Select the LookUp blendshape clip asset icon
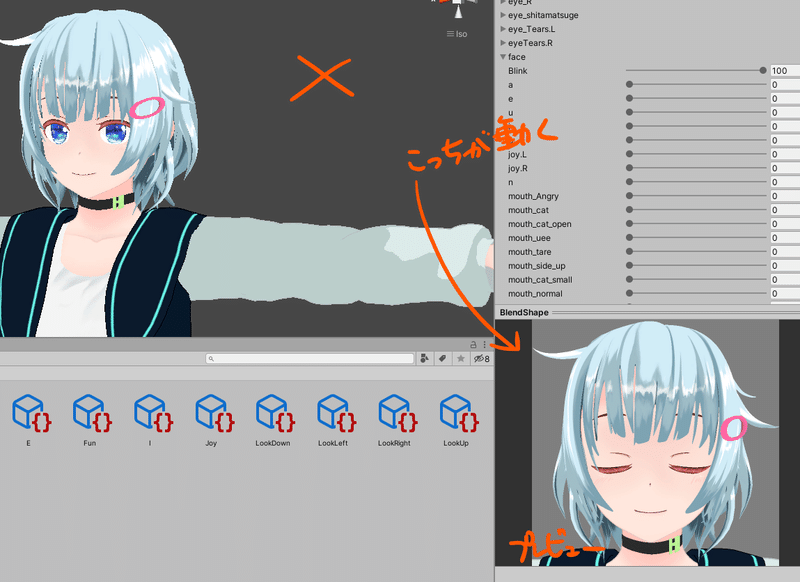The width and height of the screenshot is (800, 582). click(459, 413)
